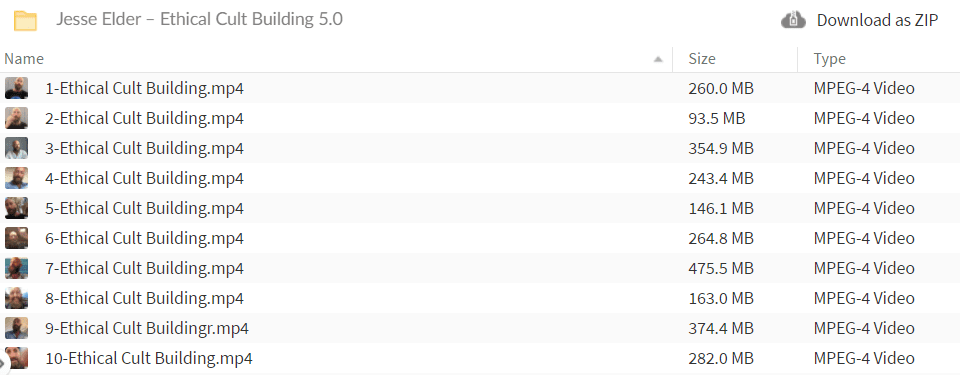Select thumbnail of 9-Ethical Cult Buildingr.mp4
This screenshot has width=960, height=375.
17,328
